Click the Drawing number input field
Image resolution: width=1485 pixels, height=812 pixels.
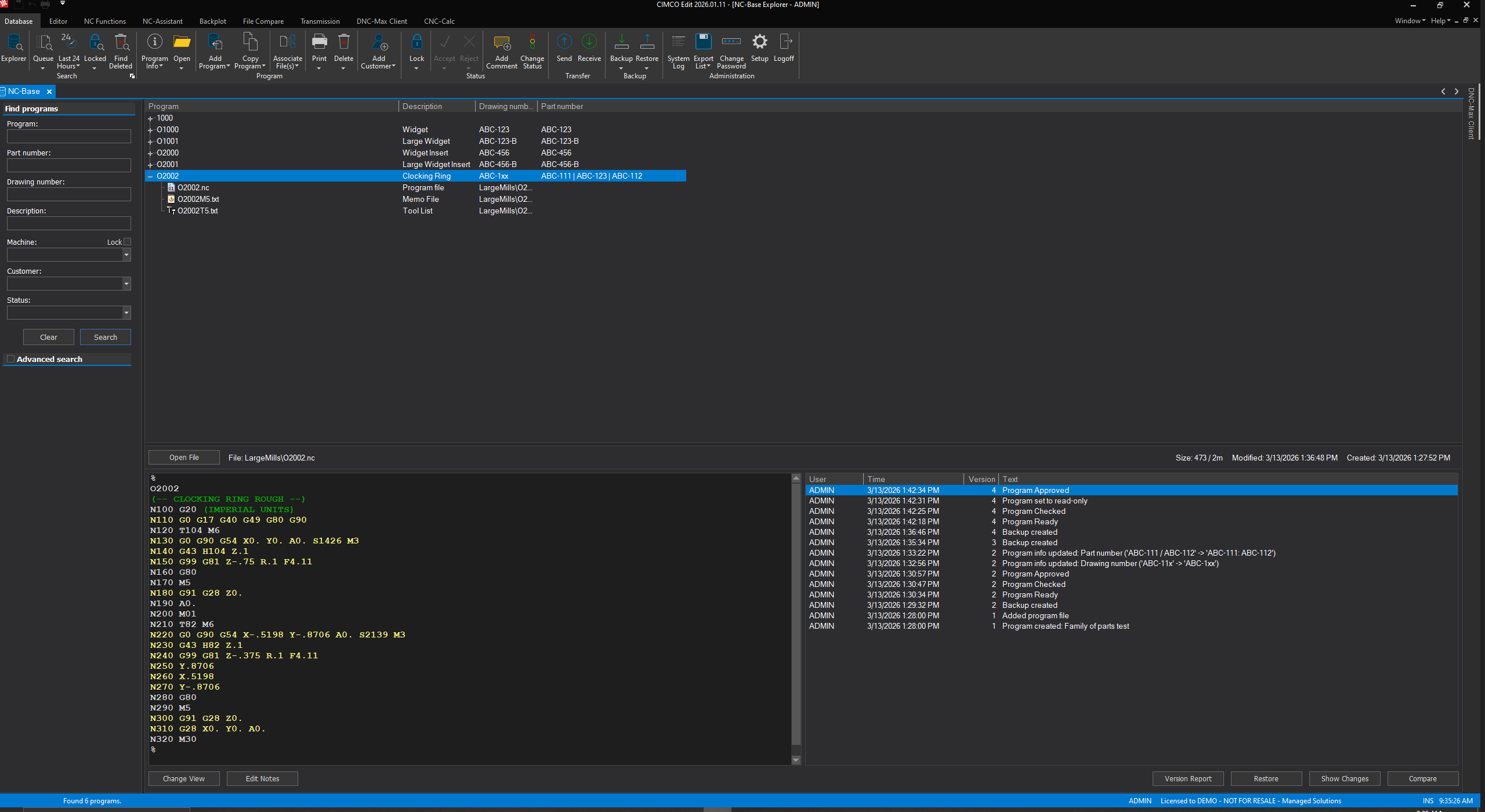[x=69, y=194]
